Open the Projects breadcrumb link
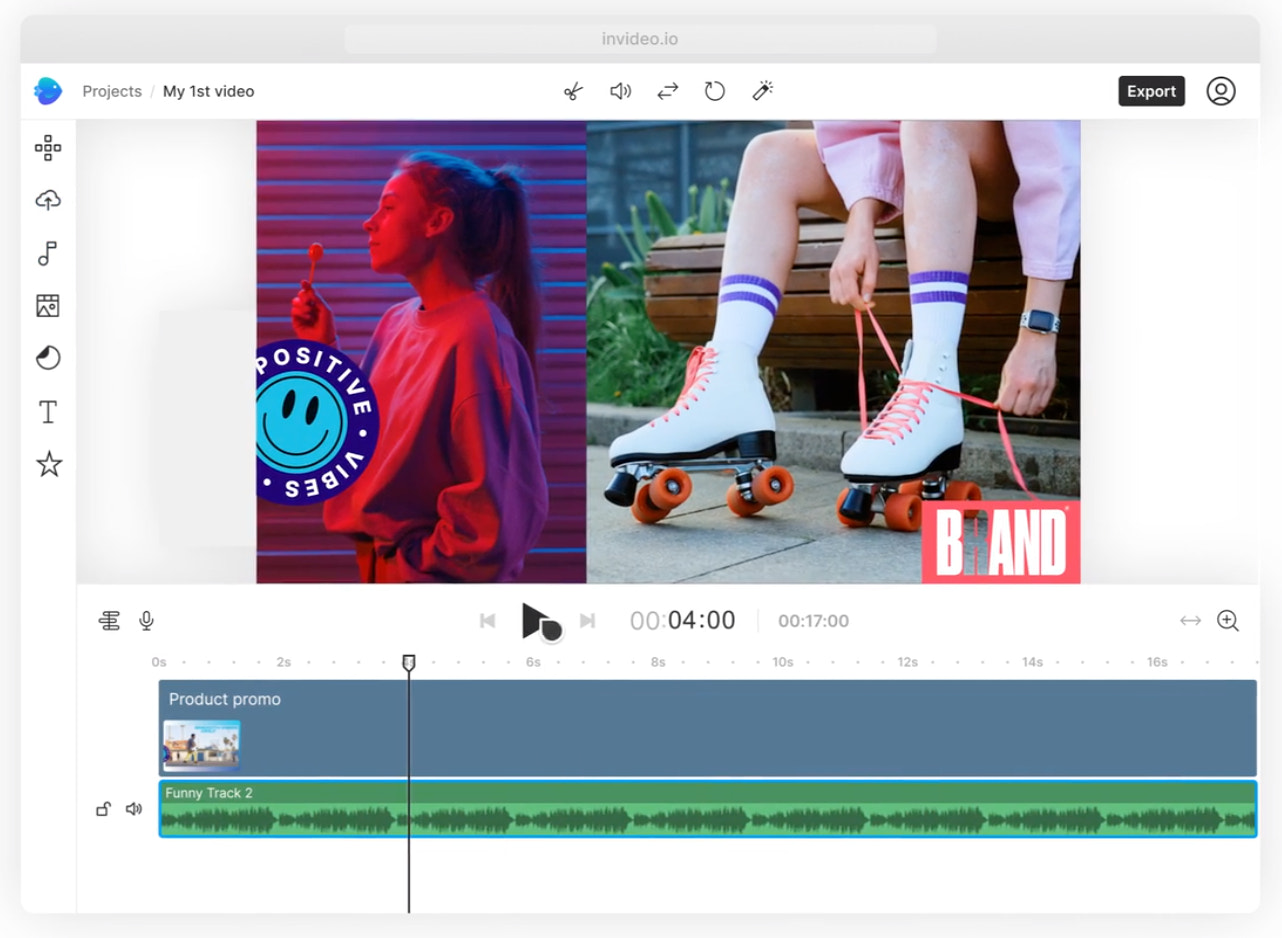This screenshot has width=1282, height=938. pyautogui.click(x=112, y=91)
